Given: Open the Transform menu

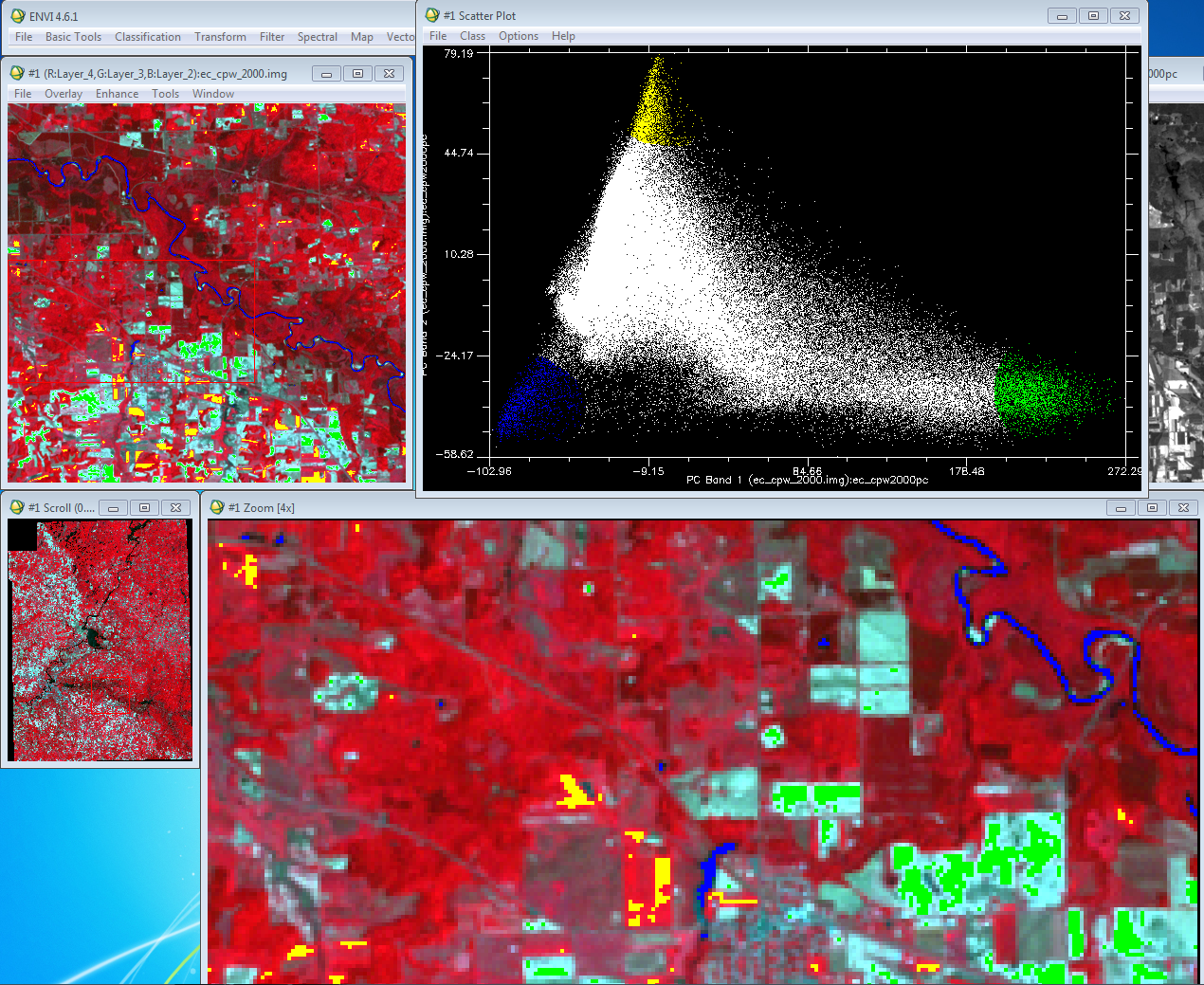Looking at the screenshot, I should point(219,37).
